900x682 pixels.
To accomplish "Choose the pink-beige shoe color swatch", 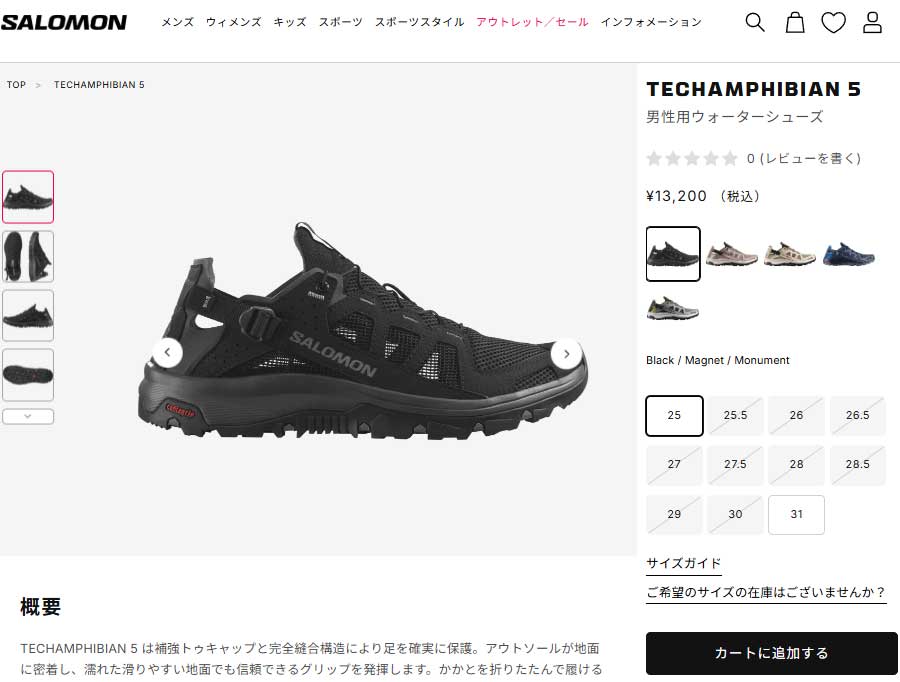I will point(732,254).
